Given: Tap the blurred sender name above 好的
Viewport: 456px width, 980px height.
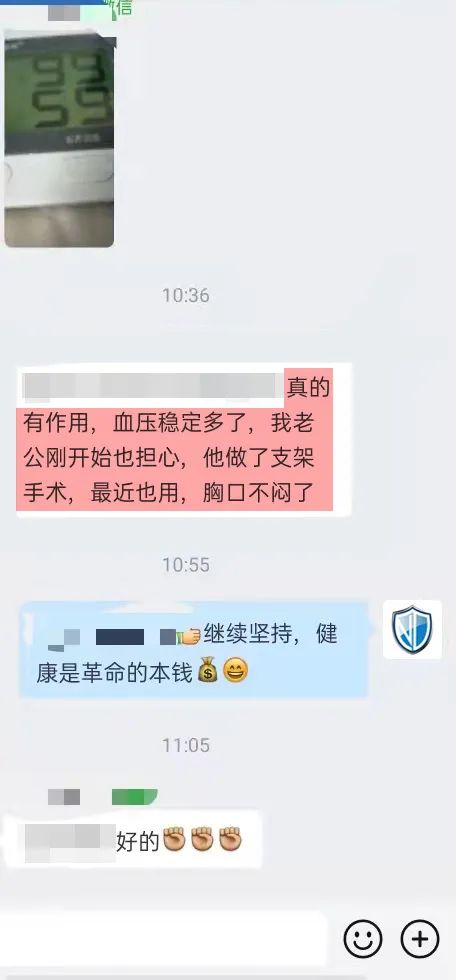Looking at the screenshot, I should [x=64, y=797].
